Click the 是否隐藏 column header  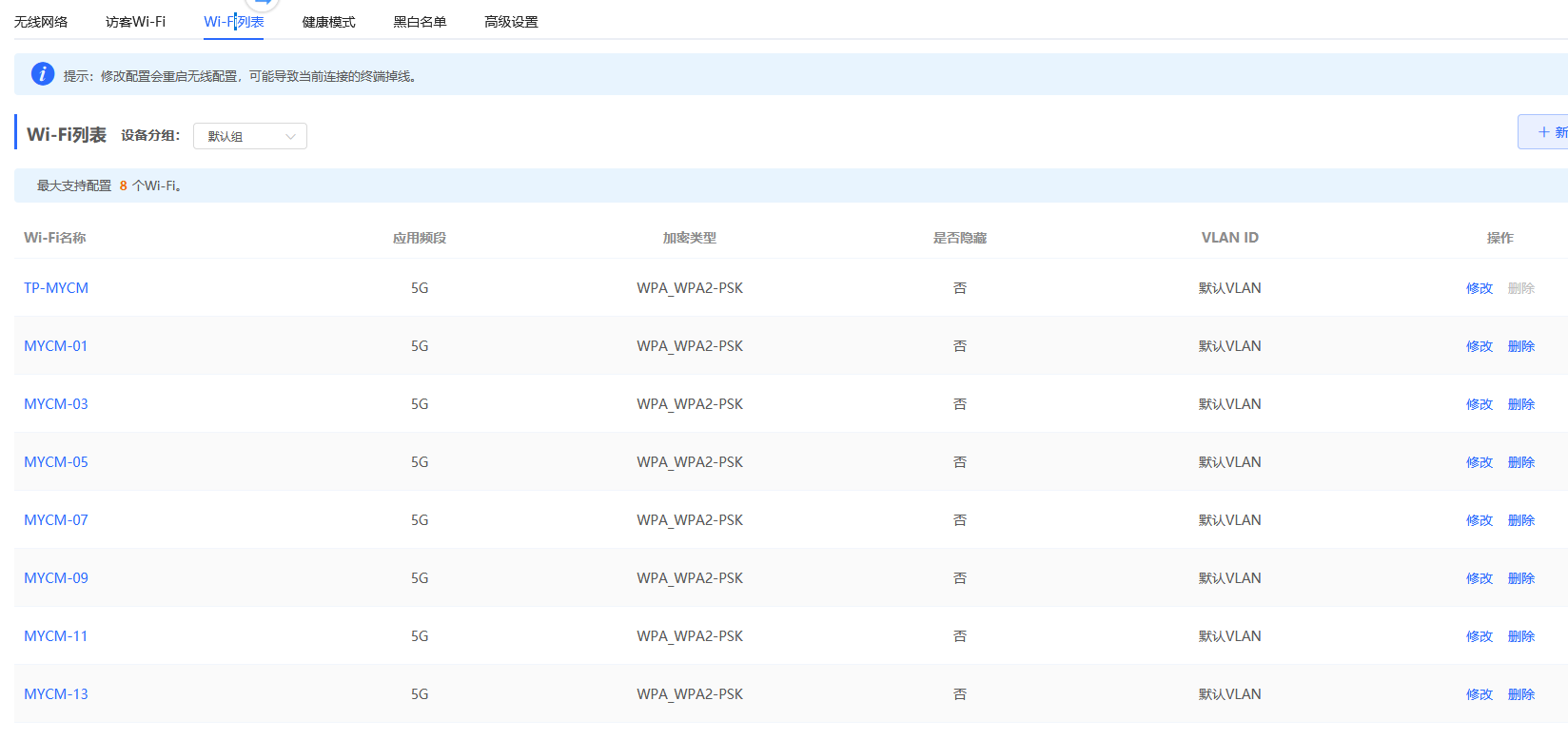(960, 238)
